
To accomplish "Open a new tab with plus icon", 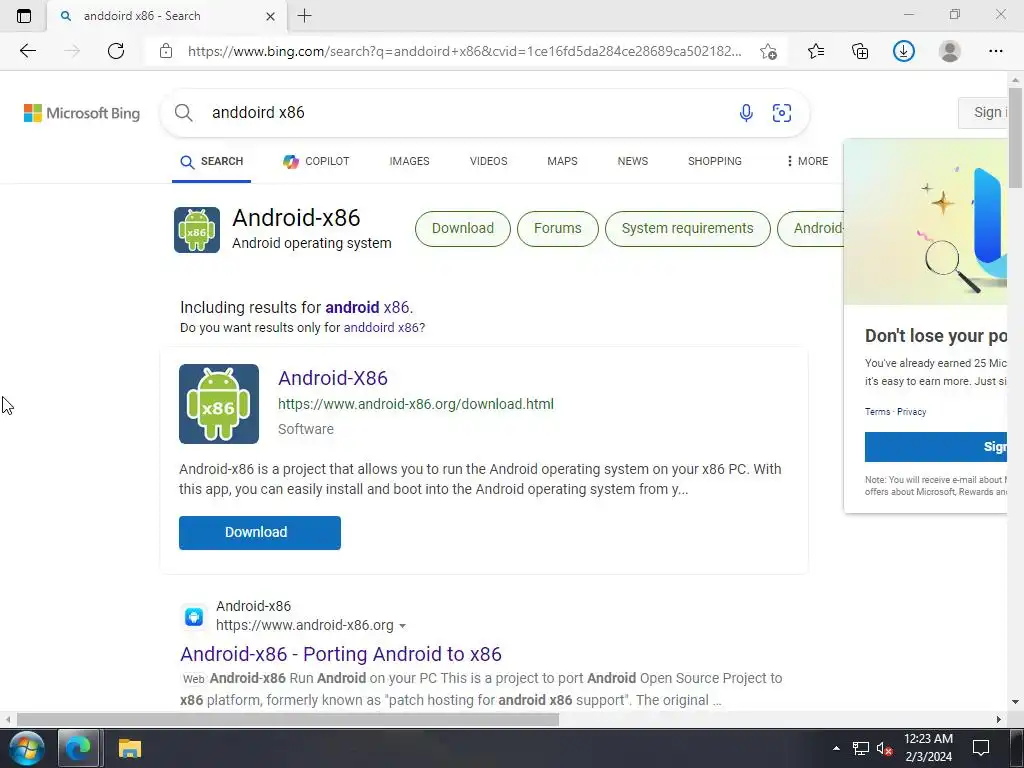I will point(304,16).
